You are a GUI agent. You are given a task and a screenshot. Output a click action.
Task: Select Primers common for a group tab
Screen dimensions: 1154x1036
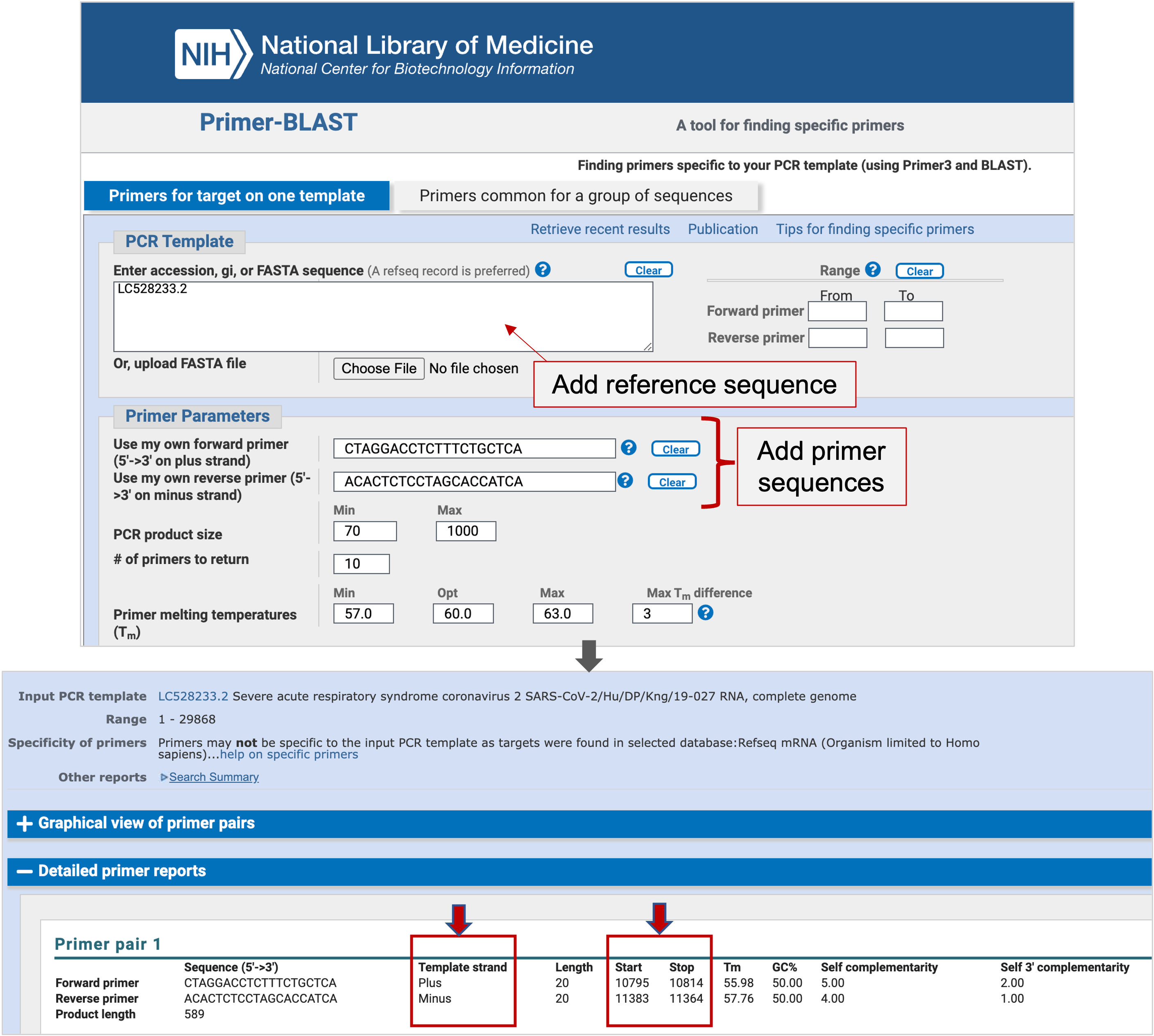pyautogui.click(x=576, y=196)
